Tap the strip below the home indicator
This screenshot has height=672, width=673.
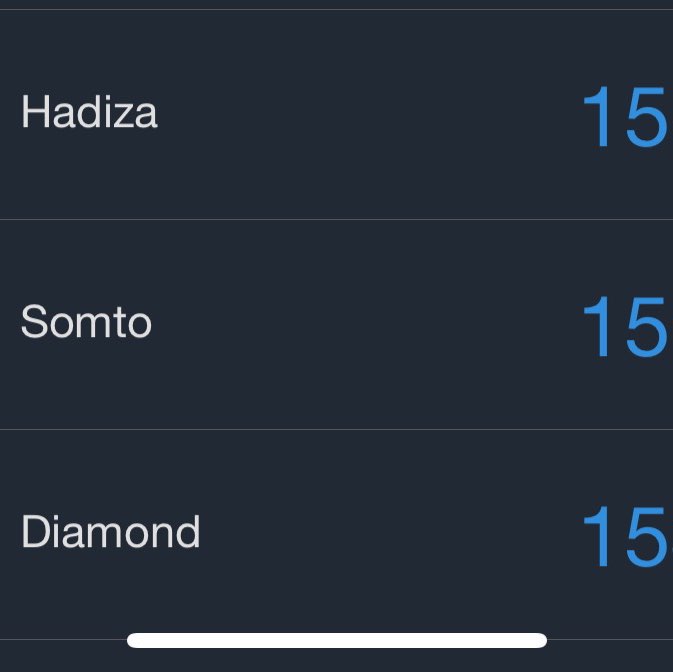(x=336, y=660)
